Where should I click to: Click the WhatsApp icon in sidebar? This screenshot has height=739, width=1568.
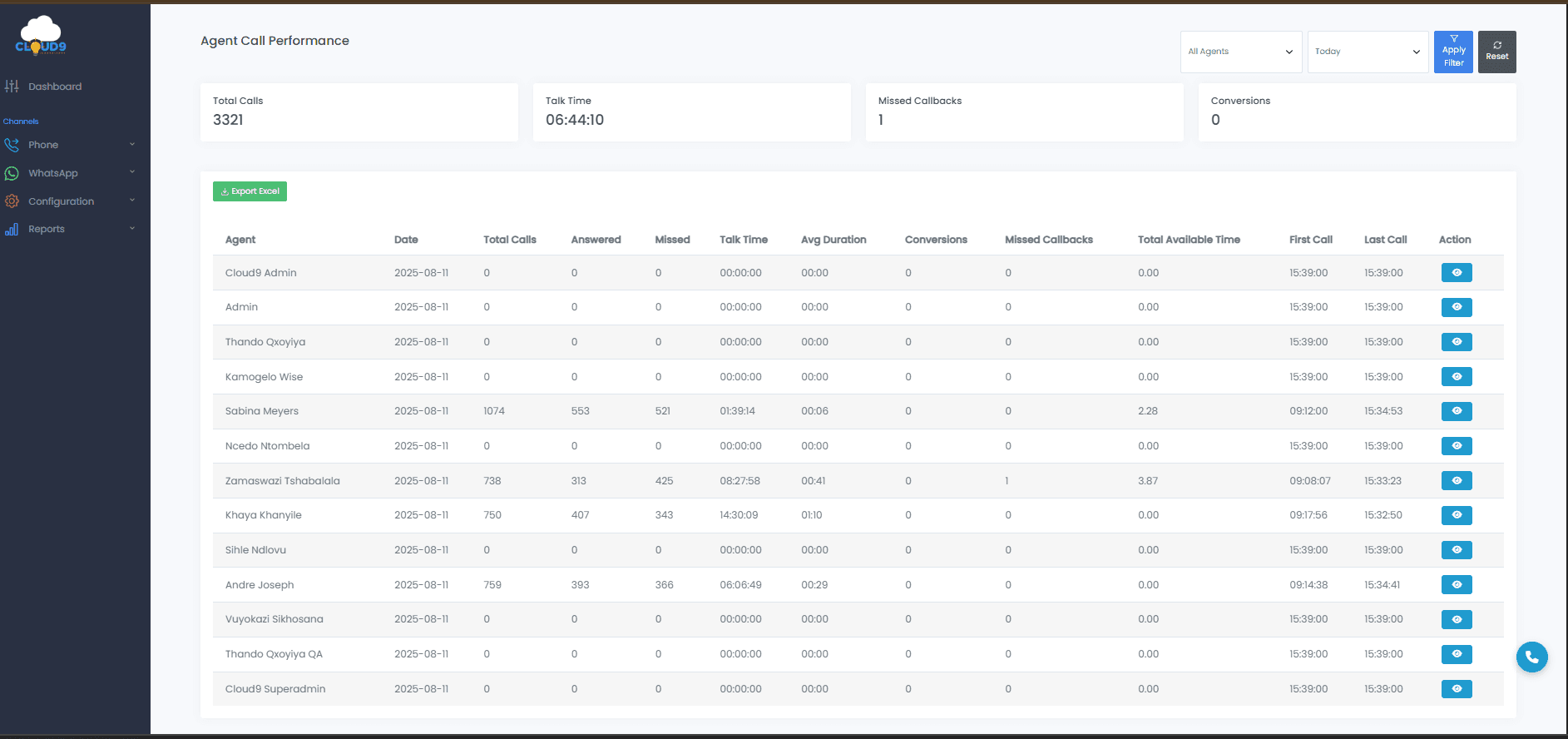(12, 173)
